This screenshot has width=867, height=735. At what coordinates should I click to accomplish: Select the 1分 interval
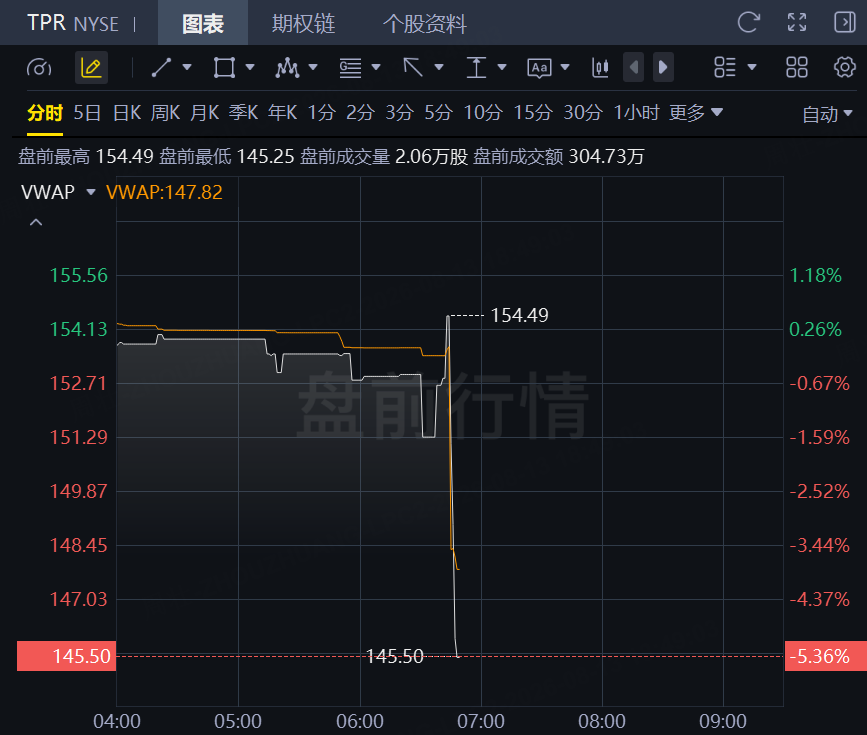point(322,113)
